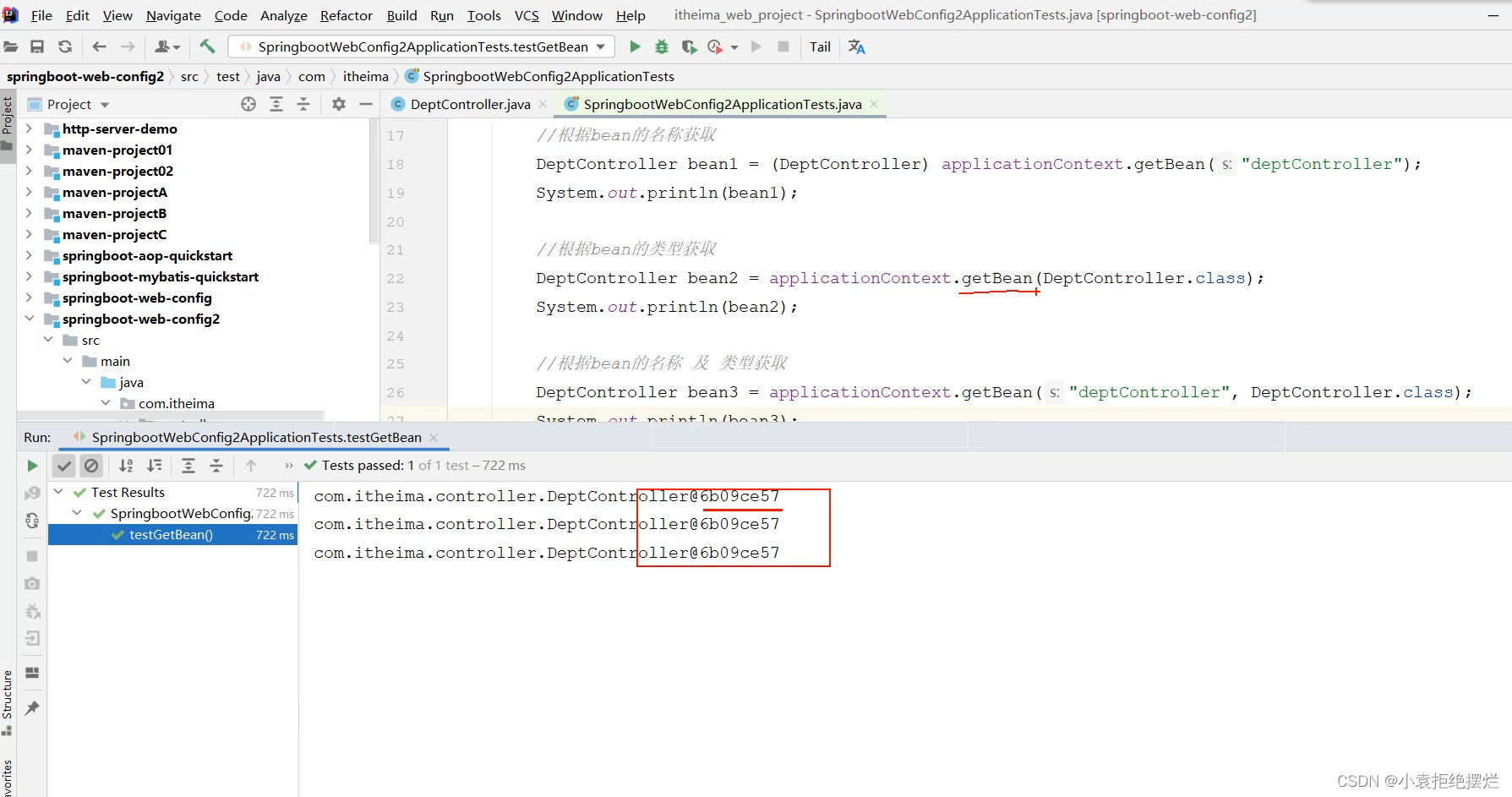The width and height of the screenshot is (1512, 797).
Task: Hide the Project panel with minus icon
Action: [366, 104]
